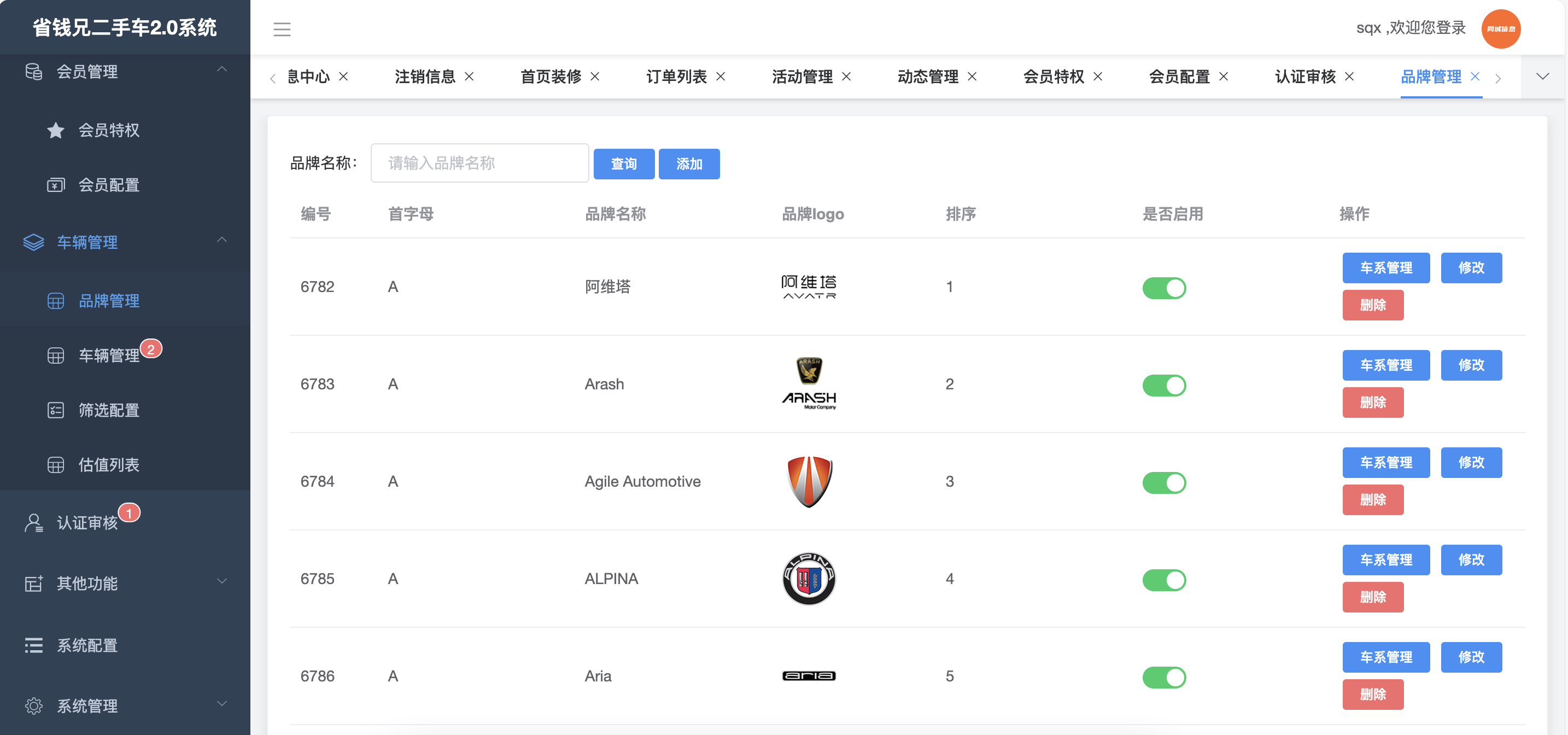The image size is (1568, 735).
Task: Close the 活动管理 tab
Action: 847,76
